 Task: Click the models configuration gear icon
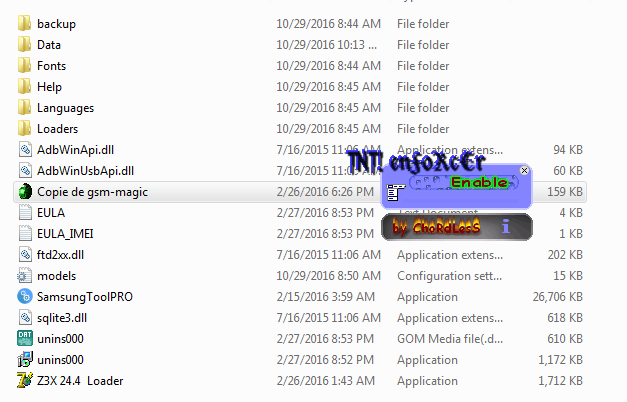pyautogui.click(x=24, y=276)
